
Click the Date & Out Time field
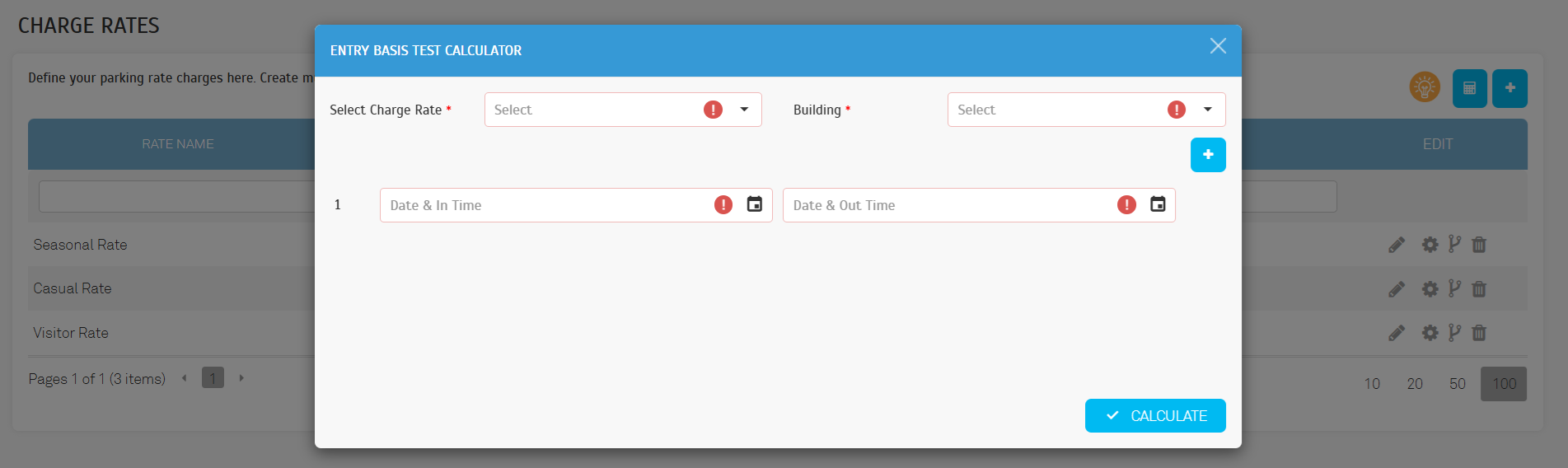click(979, 205)
